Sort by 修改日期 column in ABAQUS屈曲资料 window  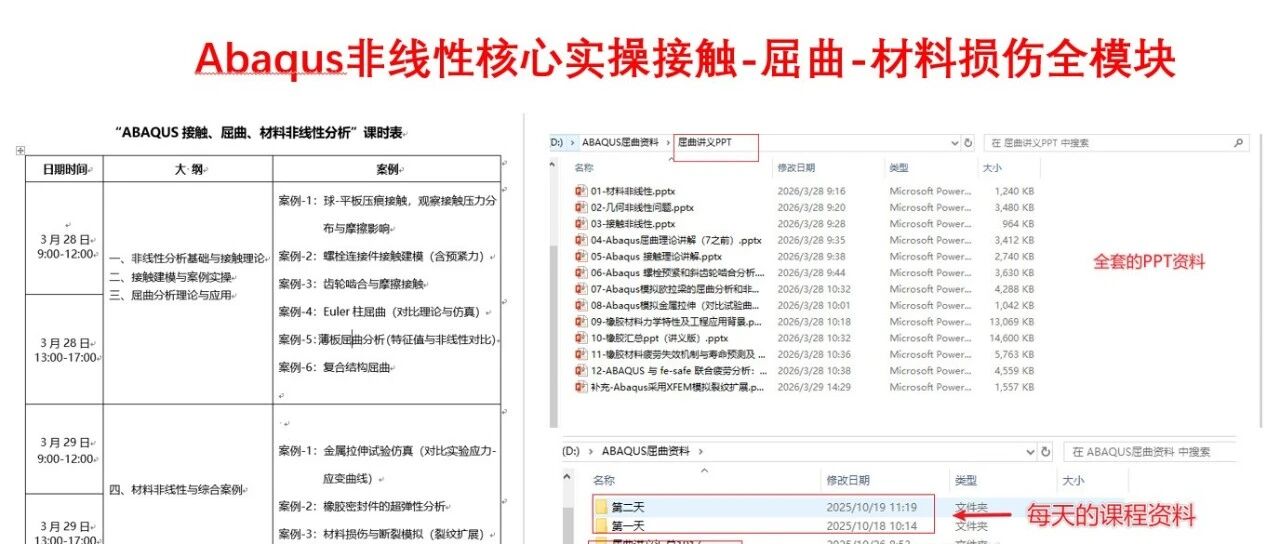click(x=848, y=481)
